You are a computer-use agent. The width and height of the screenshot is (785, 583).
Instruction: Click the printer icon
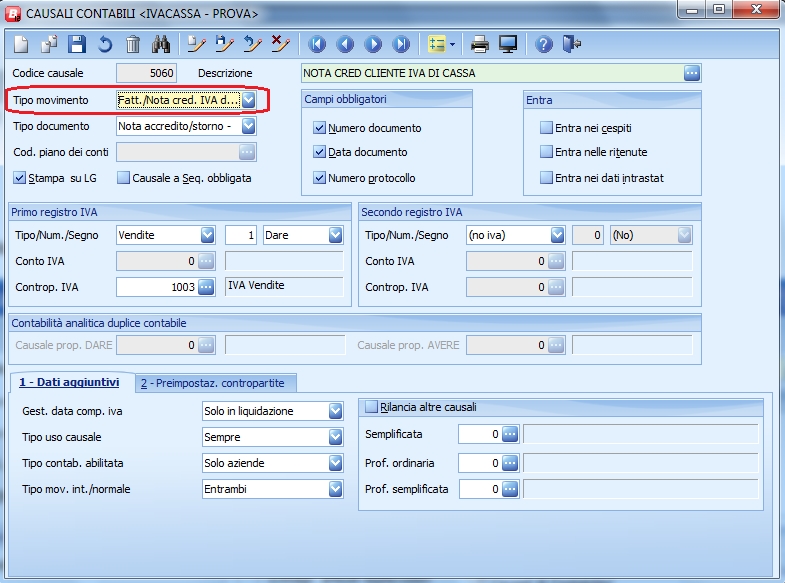click(480, 44)
